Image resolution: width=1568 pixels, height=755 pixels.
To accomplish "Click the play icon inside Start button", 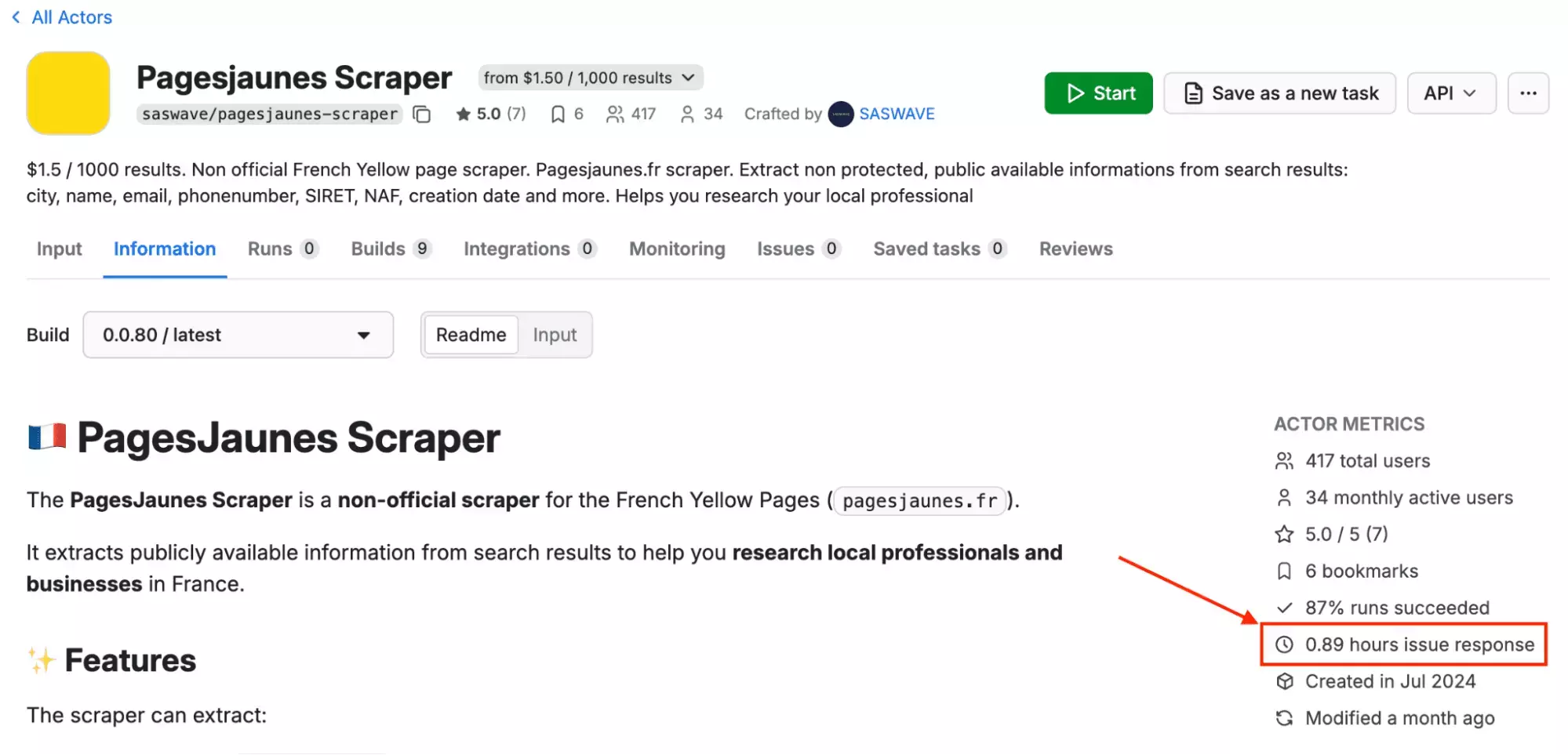I will 1075,93.
